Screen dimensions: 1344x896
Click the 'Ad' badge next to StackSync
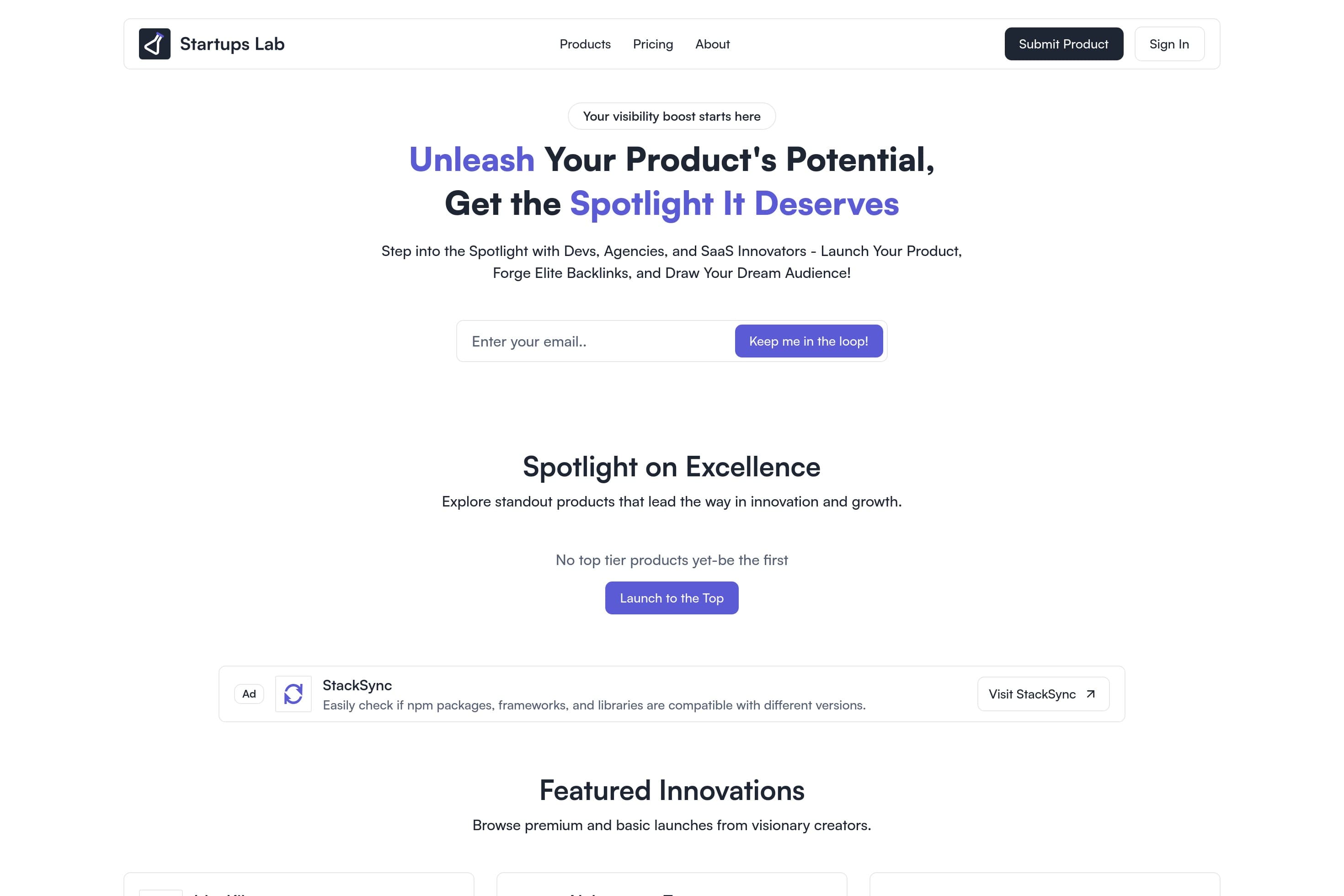[249, 694]
